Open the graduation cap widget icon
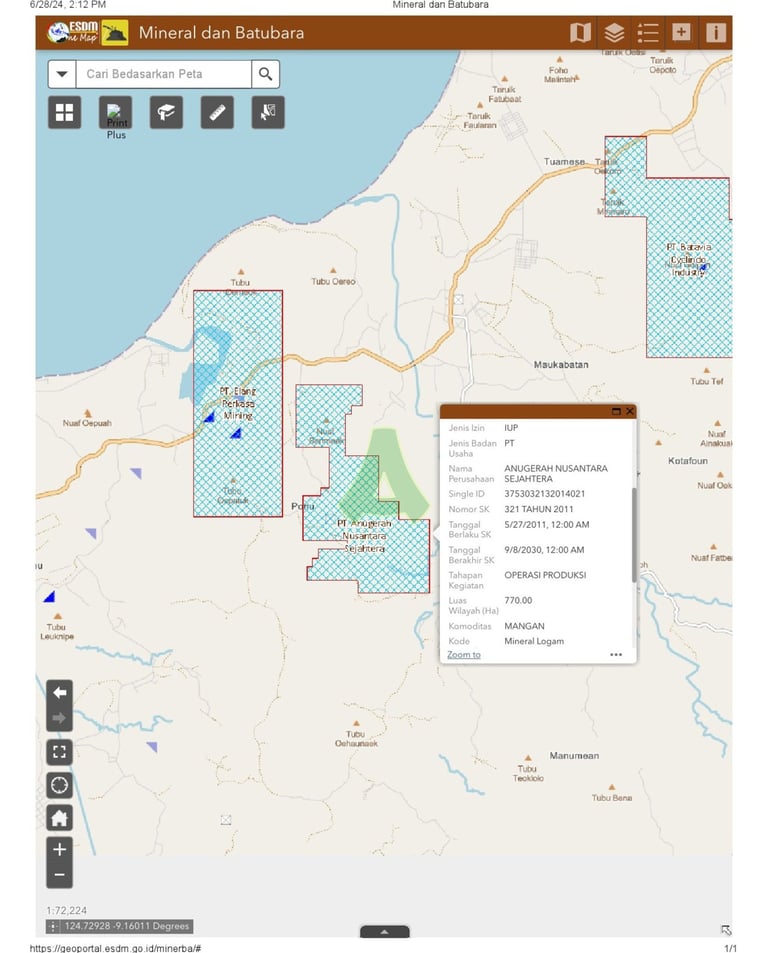The height and width of the screenshot is (953, 768). coord(166,112)
